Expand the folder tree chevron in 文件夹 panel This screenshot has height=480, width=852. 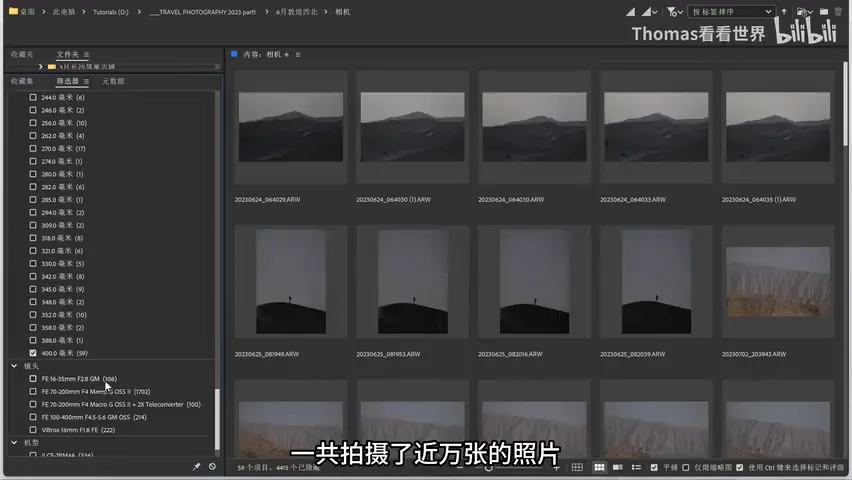click(40, 67)
